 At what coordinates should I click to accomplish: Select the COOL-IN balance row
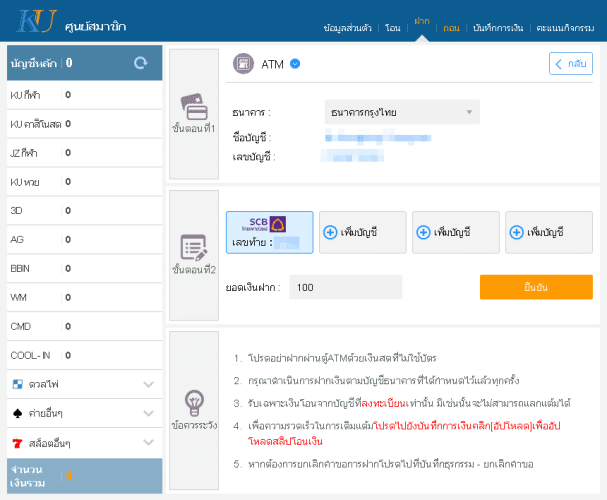click(x=84, y=355)
